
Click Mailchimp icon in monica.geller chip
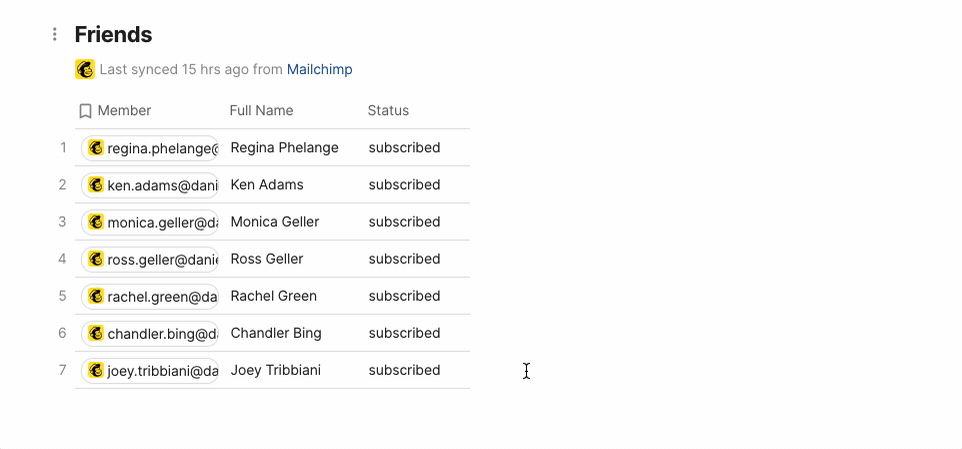(x=96, y=222)
